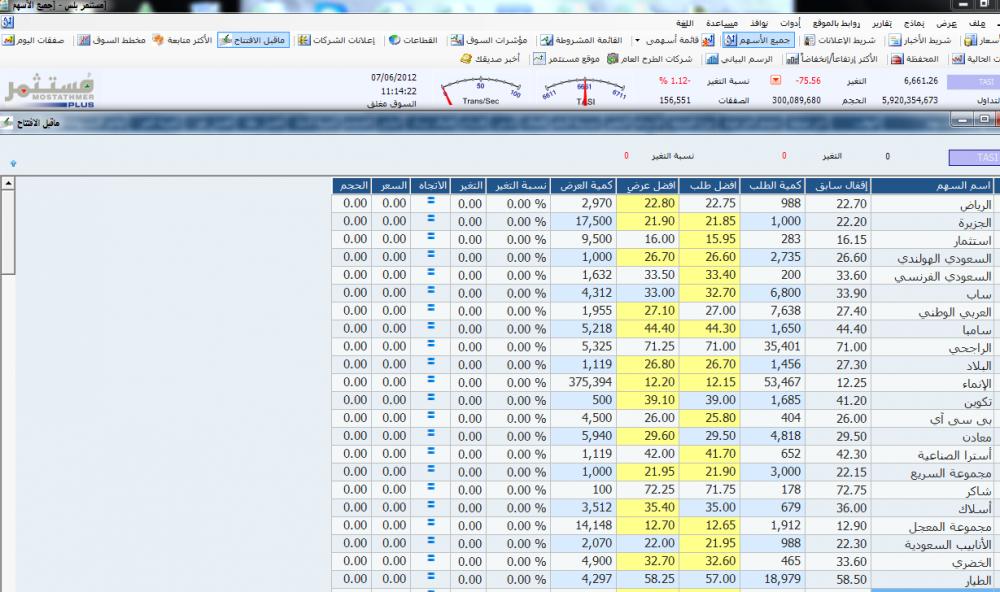Select the السعودي الهولندي stock name
This screenshot has width=1000, height=592.
[x=944, y=258]
